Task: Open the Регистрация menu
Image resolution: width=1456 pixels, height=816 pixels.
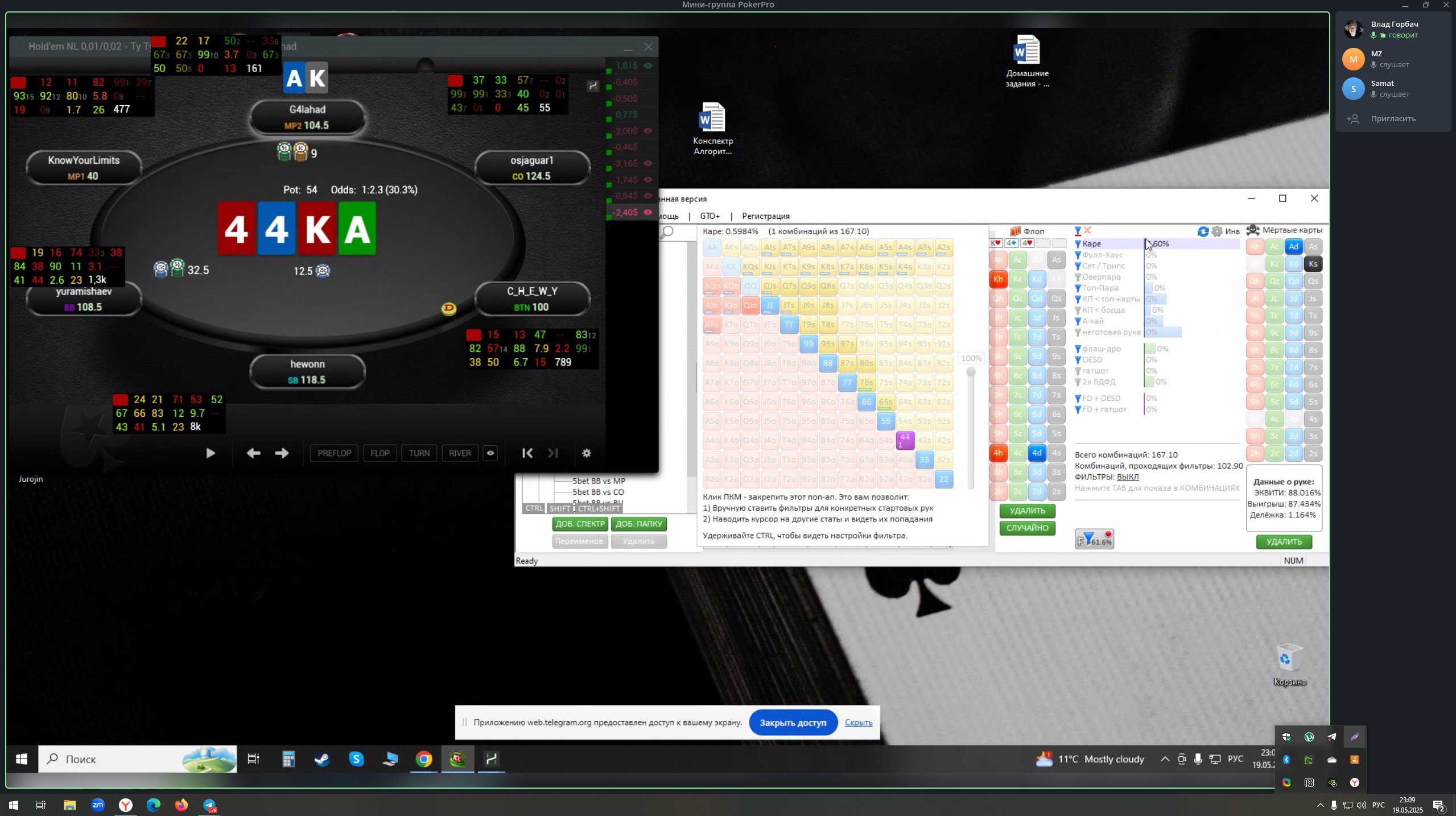Action: tap(765, 216)
